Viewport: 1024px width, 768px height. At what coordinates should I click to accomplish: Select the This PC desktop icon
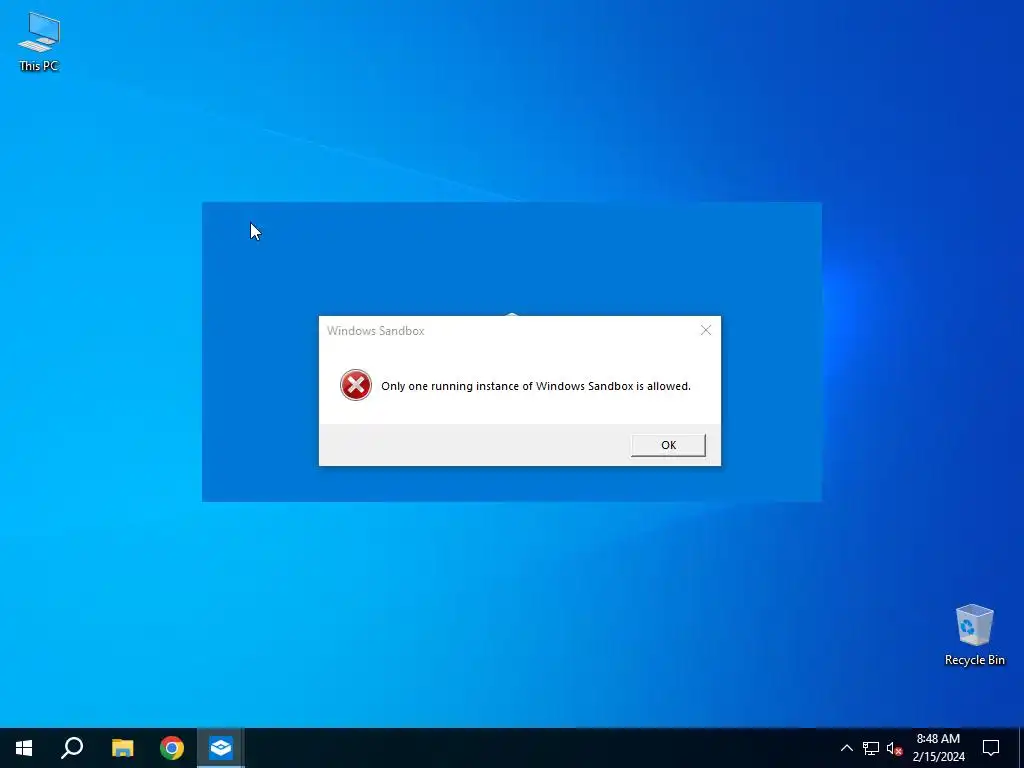[x=39, y=41]
